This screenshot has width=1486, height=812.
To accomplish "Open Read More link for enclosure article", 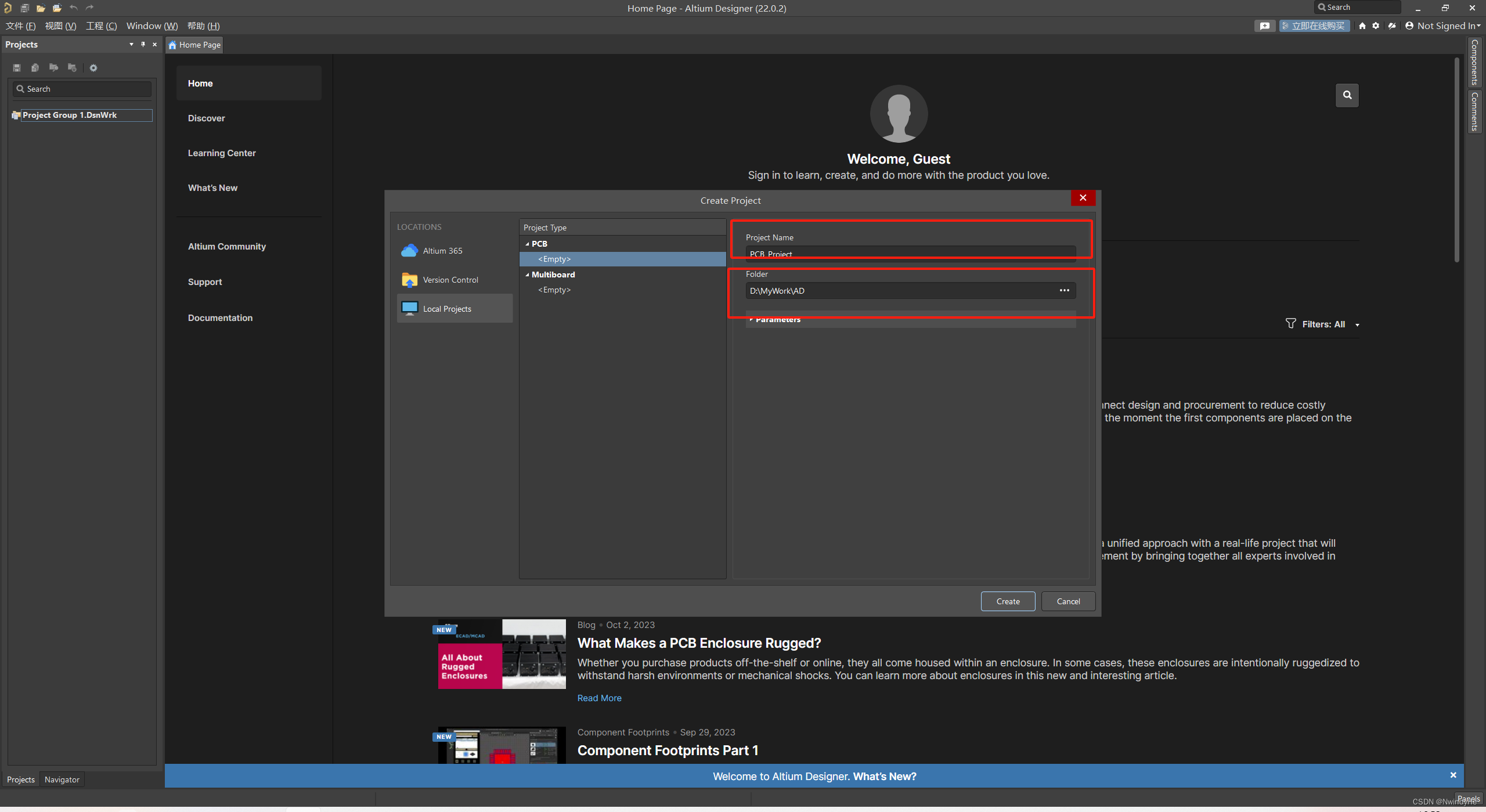I will pyautogui.click(x=599, y=698).
